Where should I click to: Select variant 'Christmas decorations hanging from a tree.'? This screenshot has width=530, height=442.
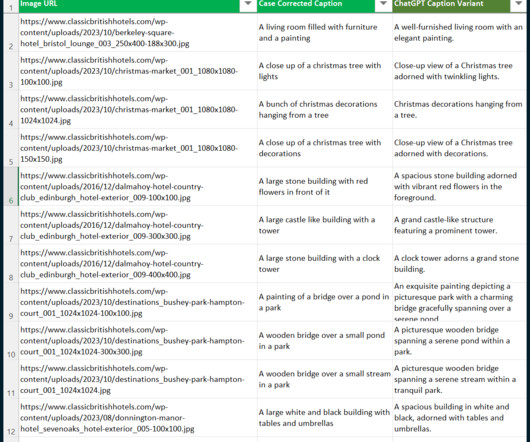(x=459, y=109)
